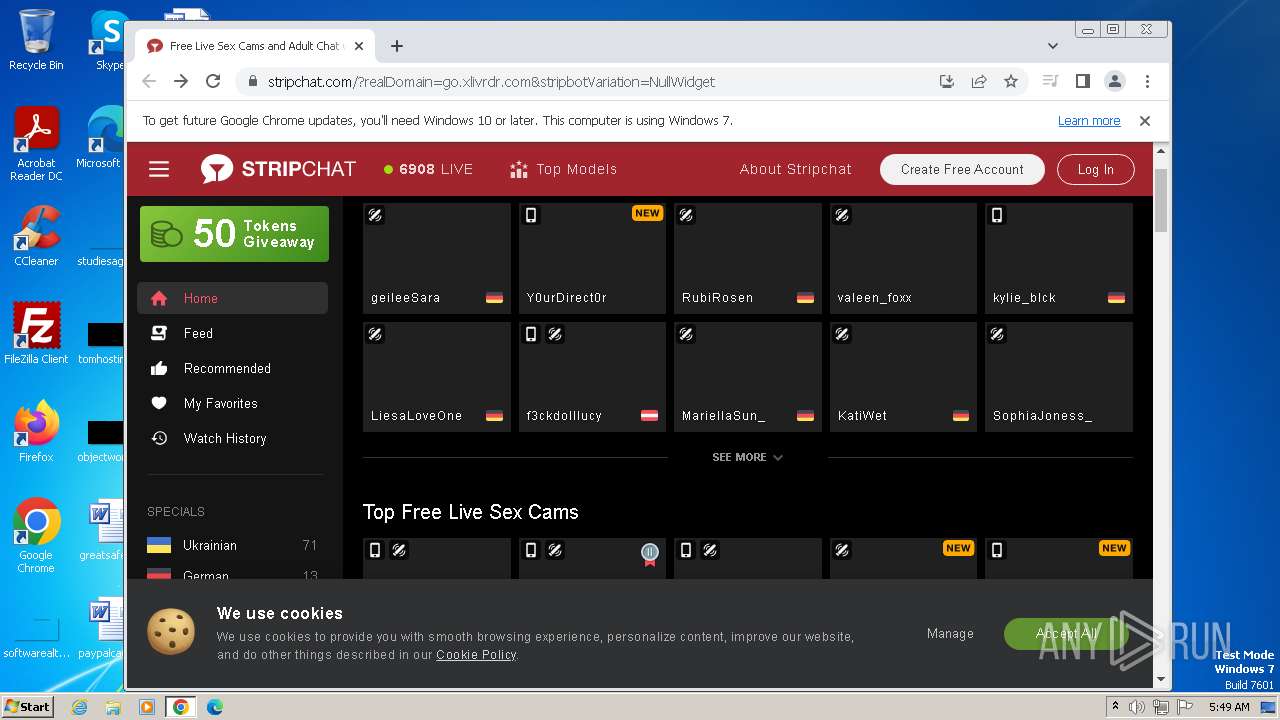Open Firefox desktop shortcut
This screenshot has width=1280, height=720.
point(36,432)
